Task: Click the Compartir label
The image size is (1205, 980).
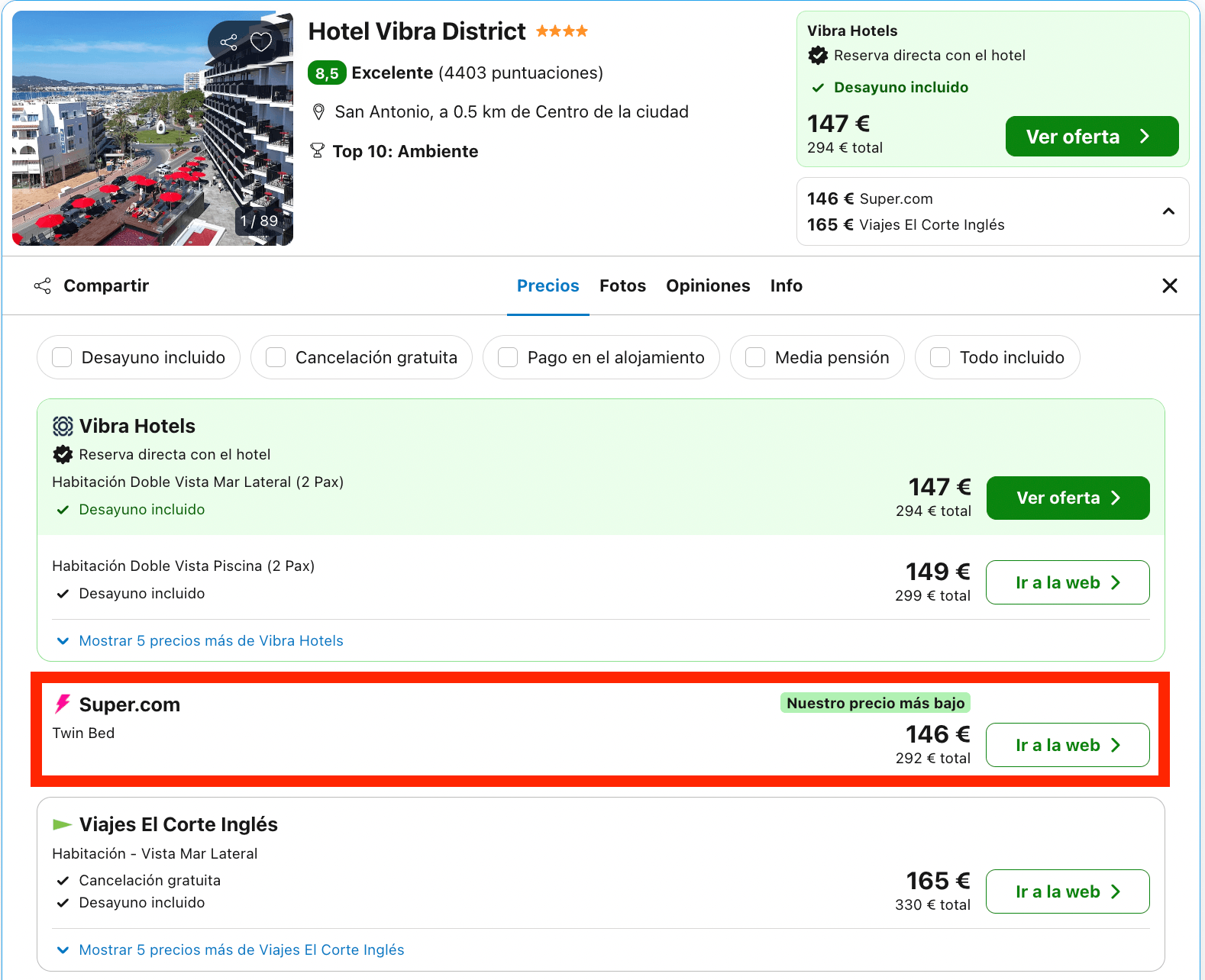Action: click(x=106, y=285)
